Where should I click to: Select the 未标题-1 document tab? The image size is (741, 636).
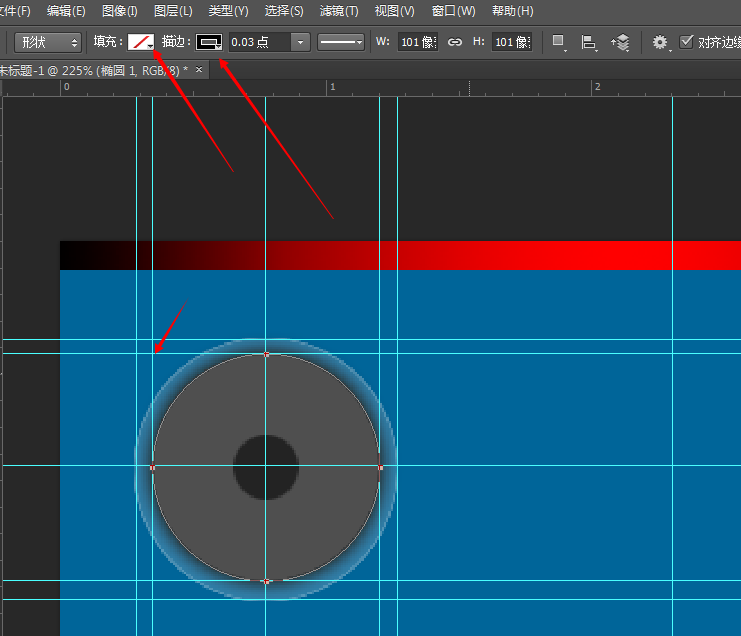pos(94,71)
